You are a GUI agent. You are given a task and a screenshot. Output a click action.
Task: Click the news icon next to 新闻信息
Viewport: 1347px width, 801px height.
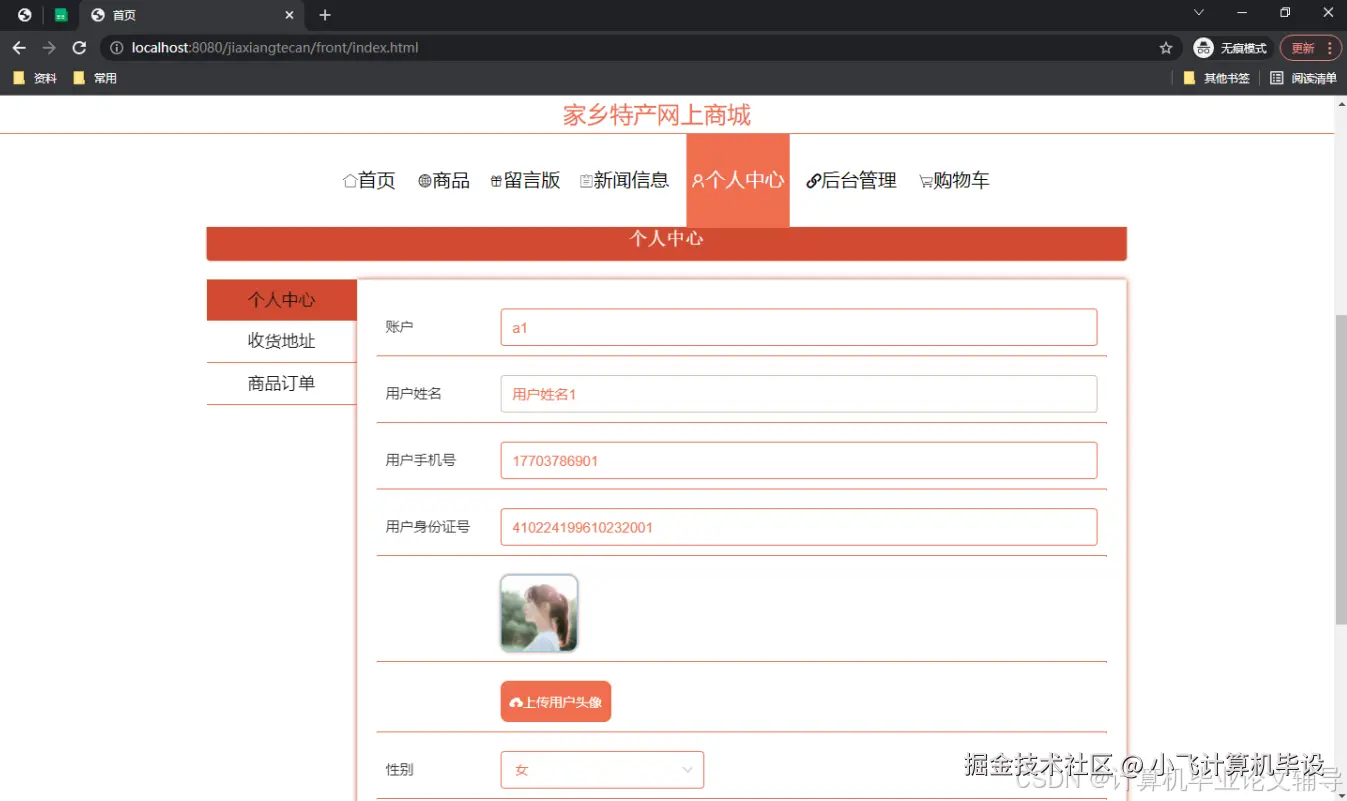click(585, 180)
